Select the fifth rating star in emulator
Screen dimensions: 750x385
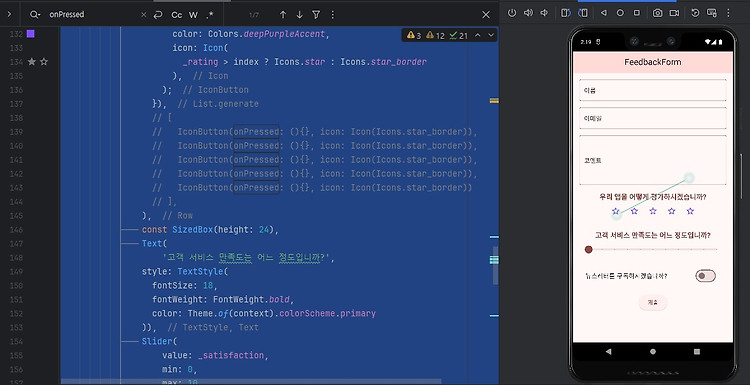(x=690, y=211)
